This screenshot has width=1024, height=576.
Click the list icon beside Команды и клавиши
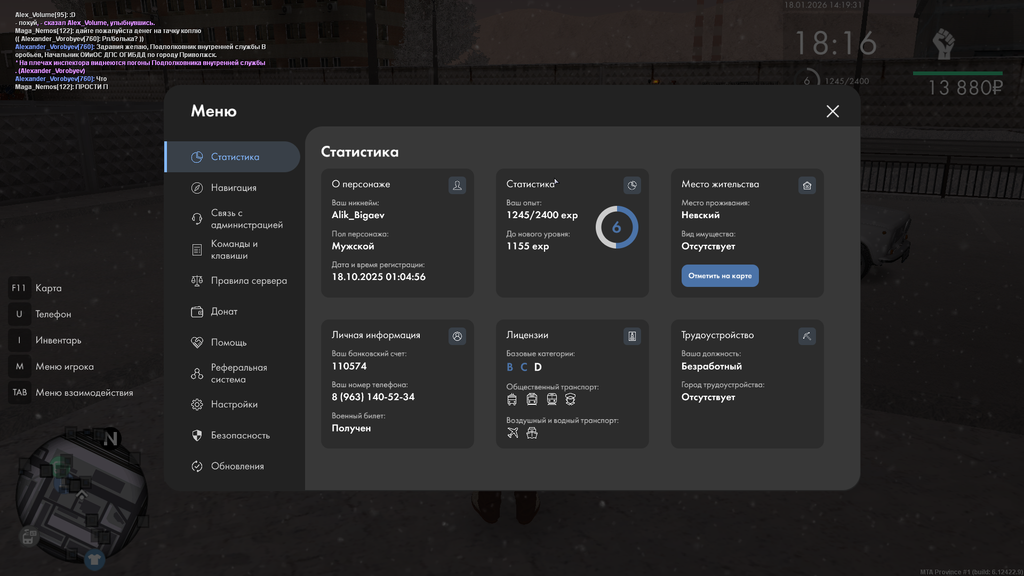coord(197,250)
